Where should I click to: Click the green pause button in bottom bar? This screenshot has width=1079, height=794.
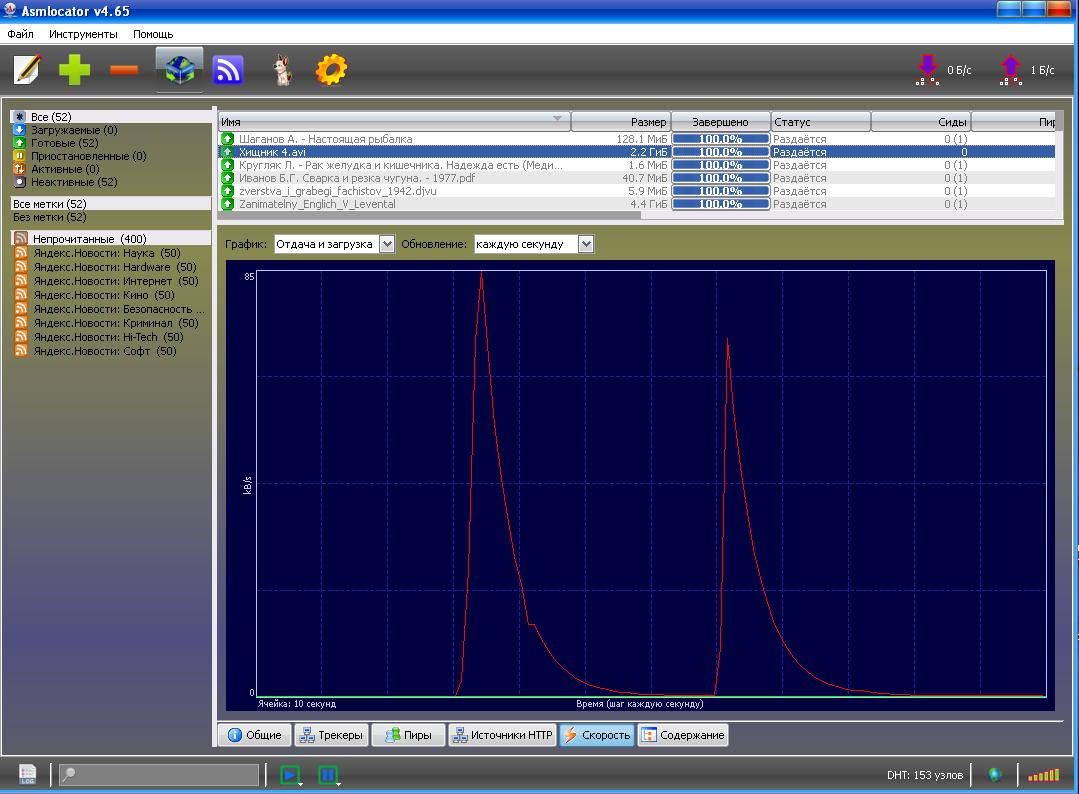click(x=327, y=774)
